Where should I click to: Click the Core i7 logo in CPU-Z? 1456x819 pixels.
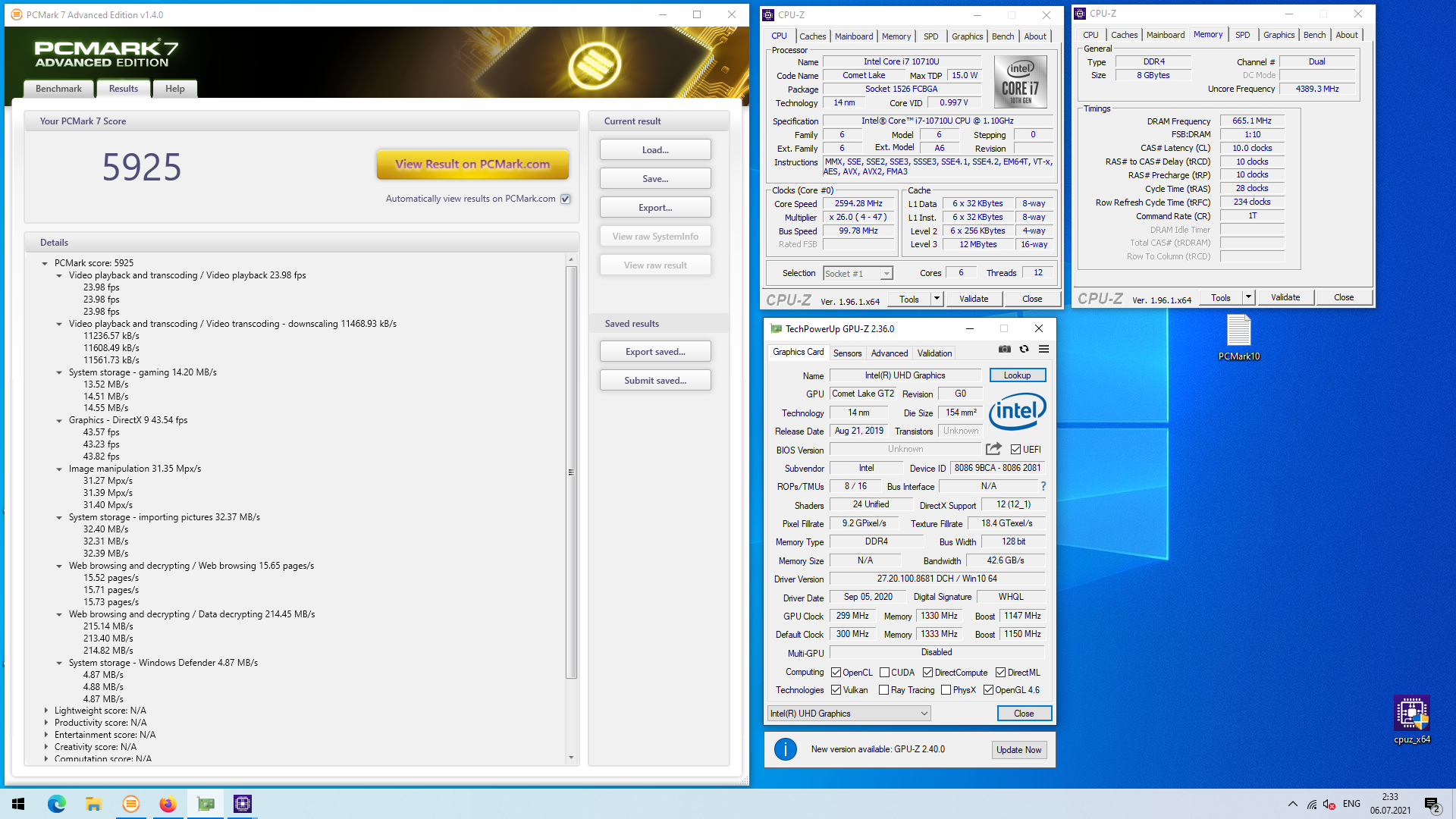(x=1020, y=83)
